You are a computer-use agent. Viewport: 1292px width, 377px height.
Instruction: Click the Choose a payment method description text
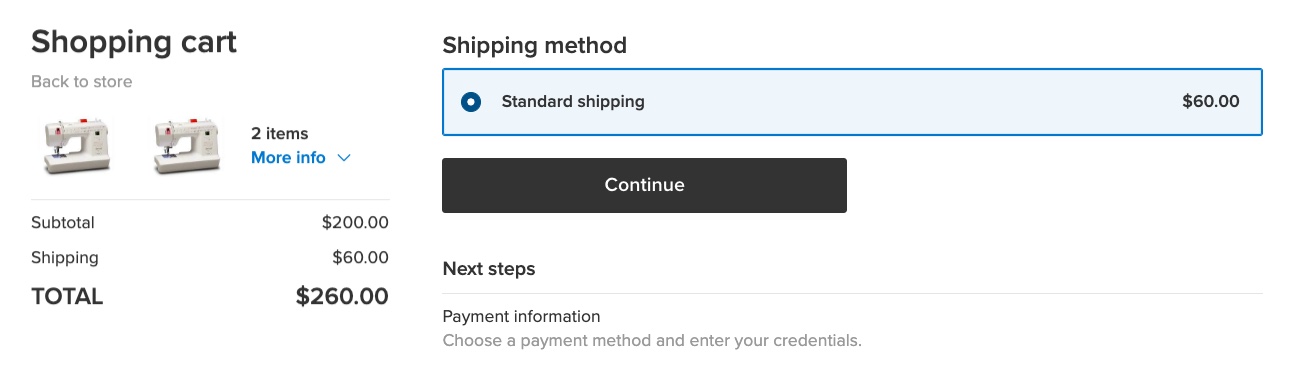point(652,341)
